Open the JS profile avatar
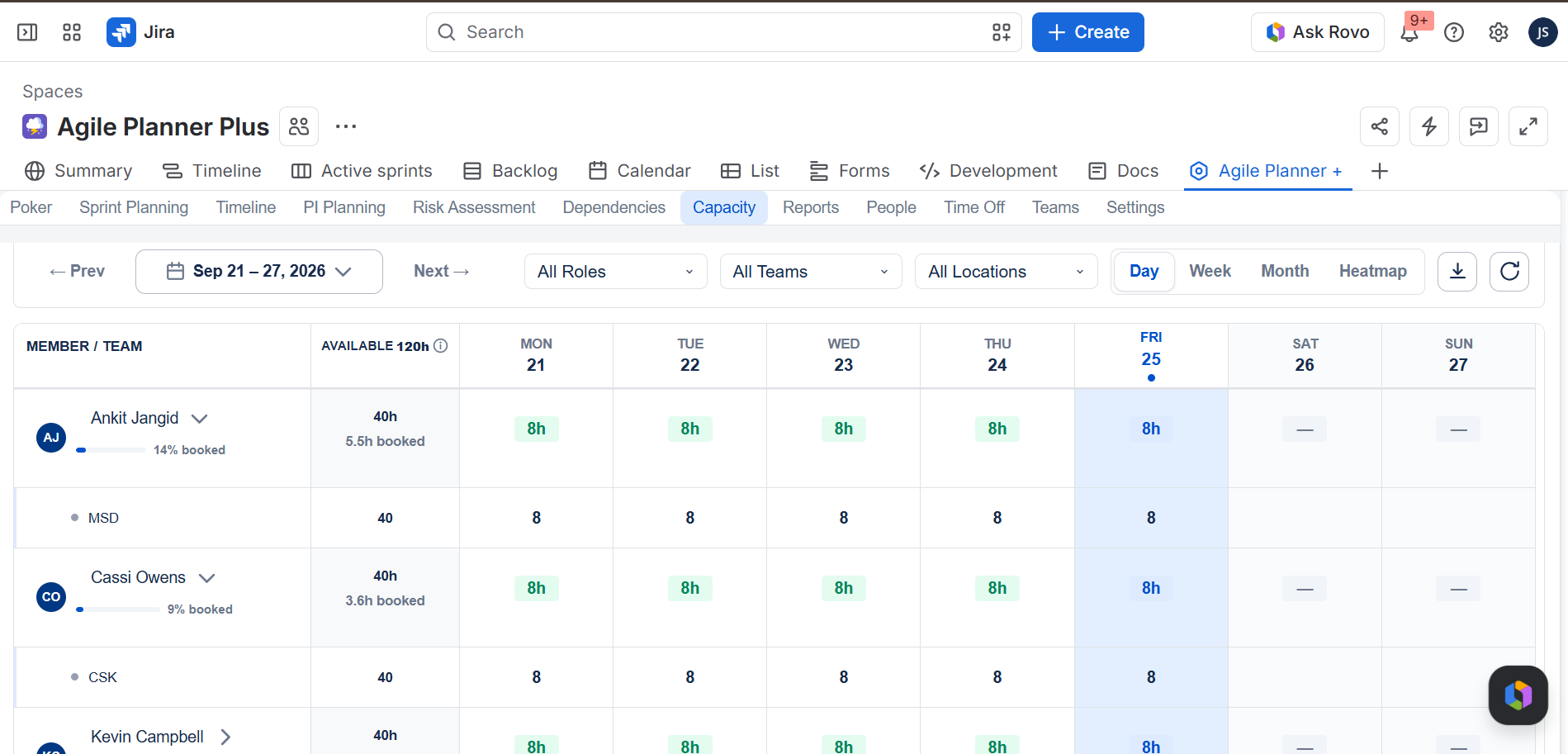Image resolution: width=1568 pixels, height=754 pixels. pyautogui.click(x=1542, y=32)
